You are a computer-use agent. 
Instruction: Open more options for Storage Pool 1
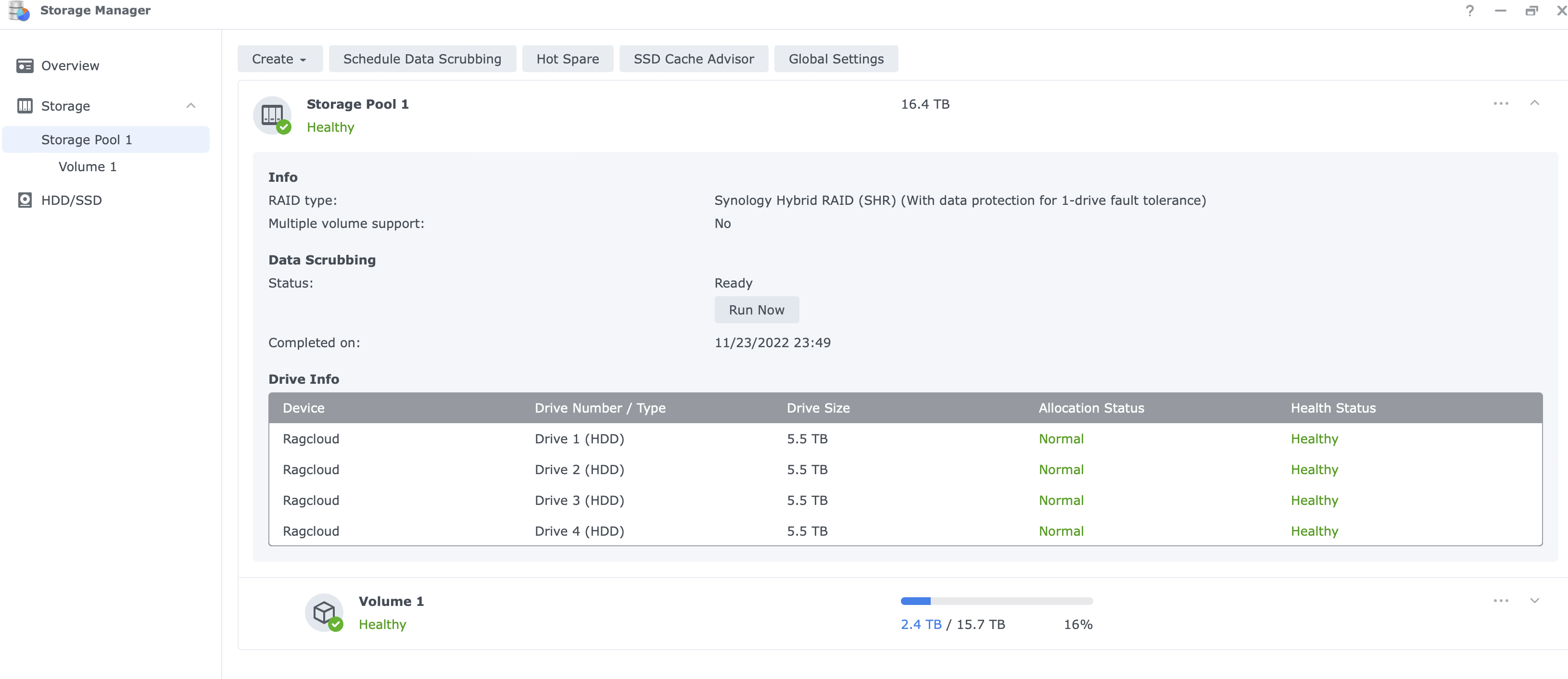pyautogui.click(x=1501, y=103)
